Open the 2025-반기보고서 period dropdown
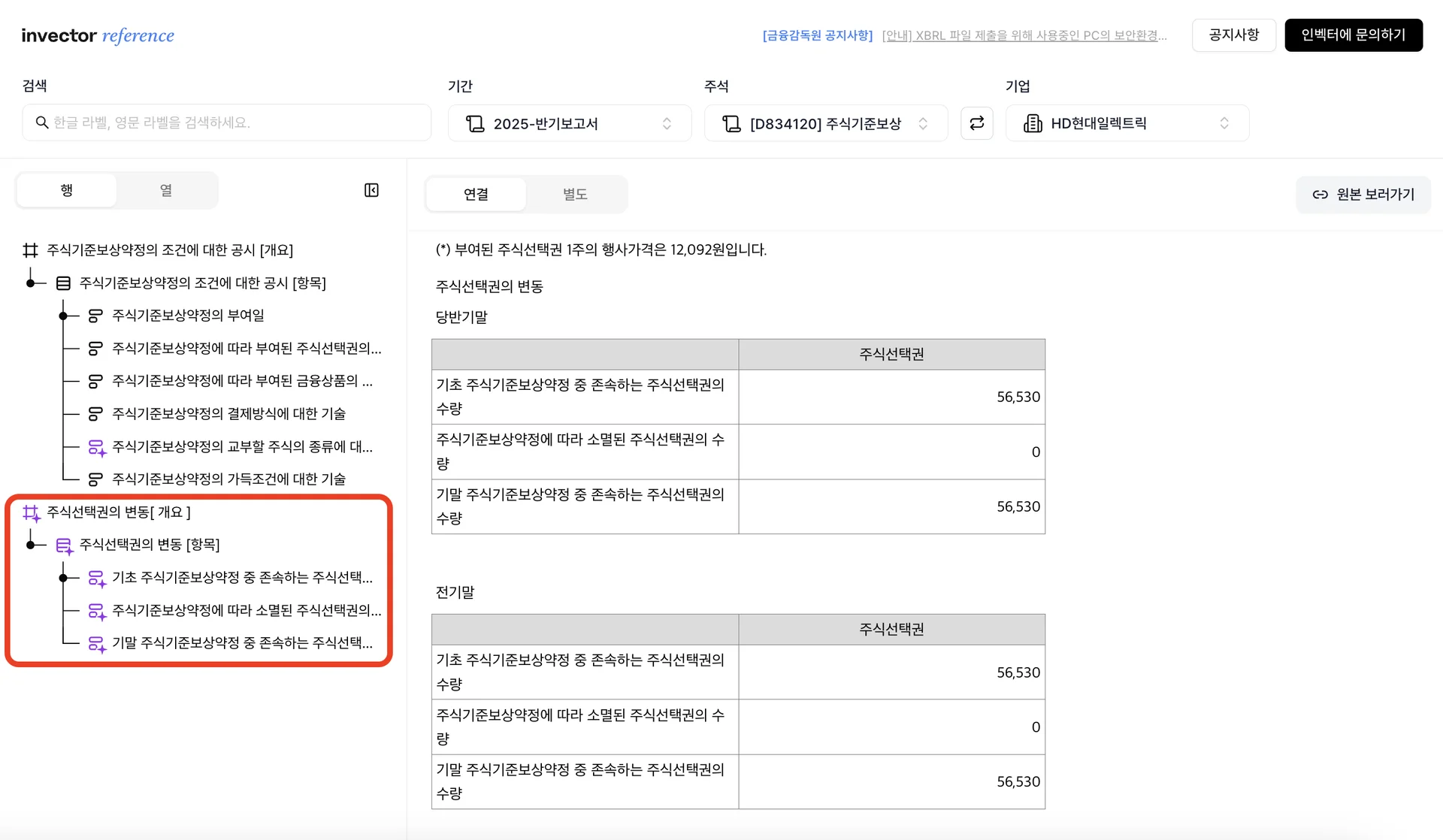This screenshot has width=1443, height=840. point(569,123)
